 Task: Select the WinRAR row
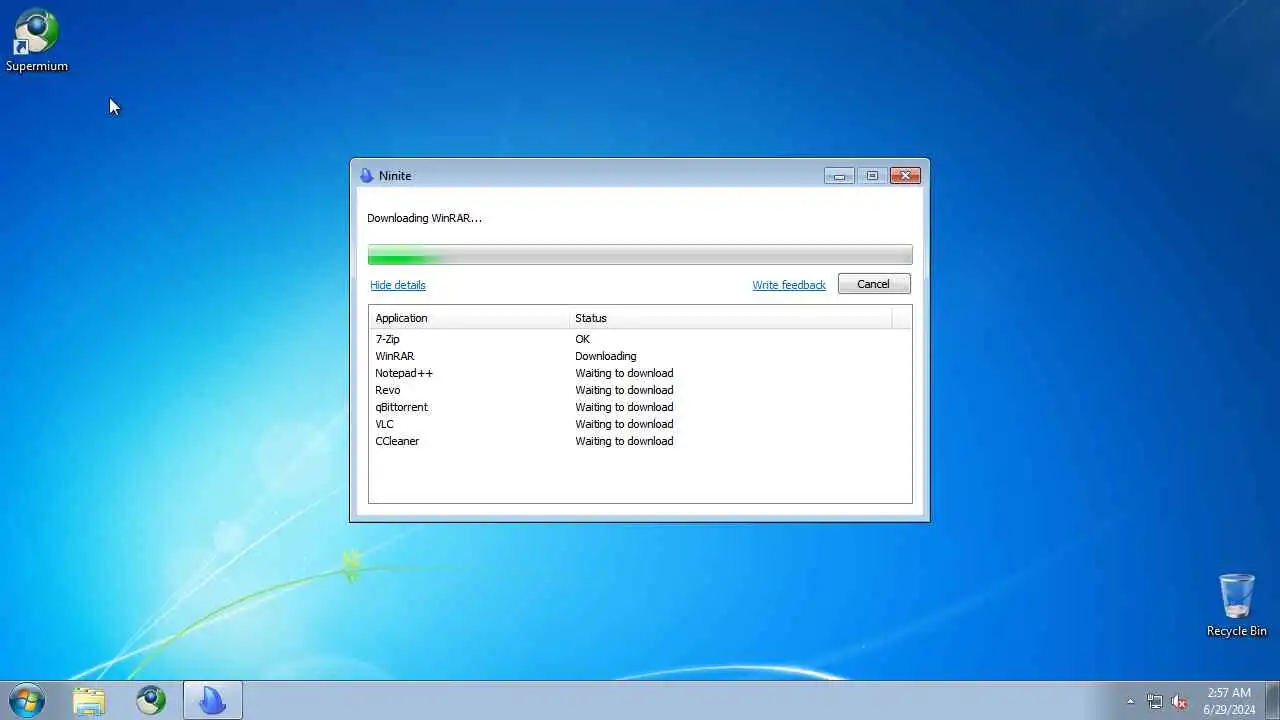[640, 356]
